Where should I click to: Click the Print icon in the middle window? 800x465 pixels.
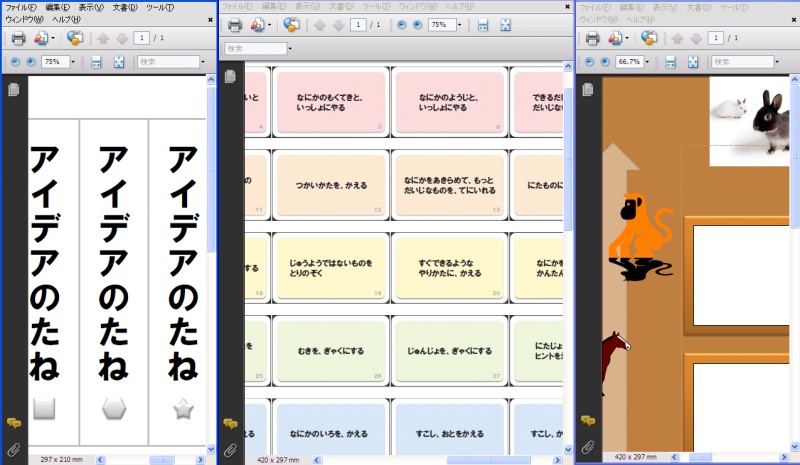(x=235, y=25)
